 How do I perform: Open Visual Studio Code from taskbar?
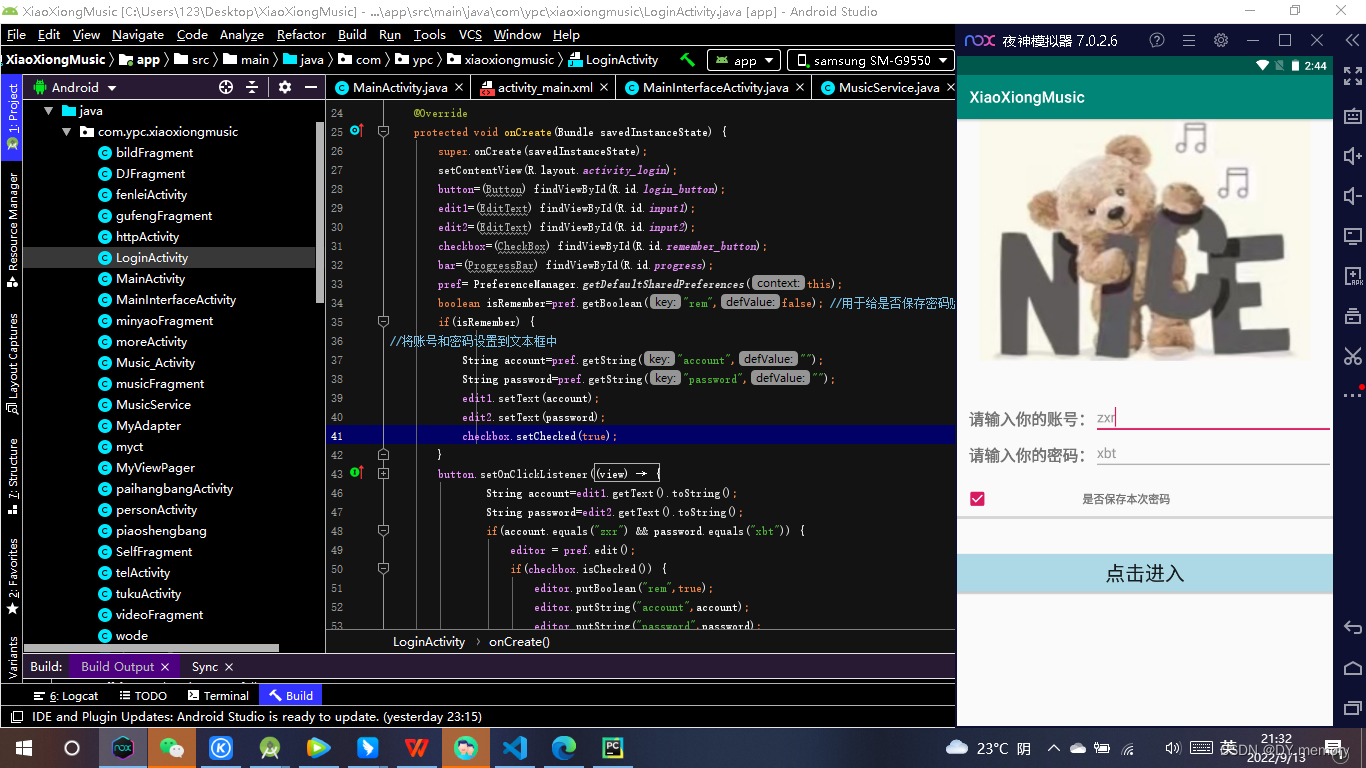[x=515, y=747]
